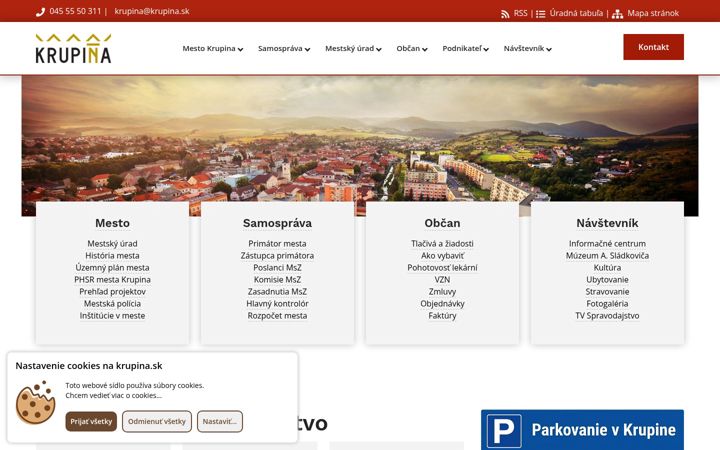Open the Mesto Krupina menu item
This screenshot has height=450, width=720.
[x=209, y=48]
